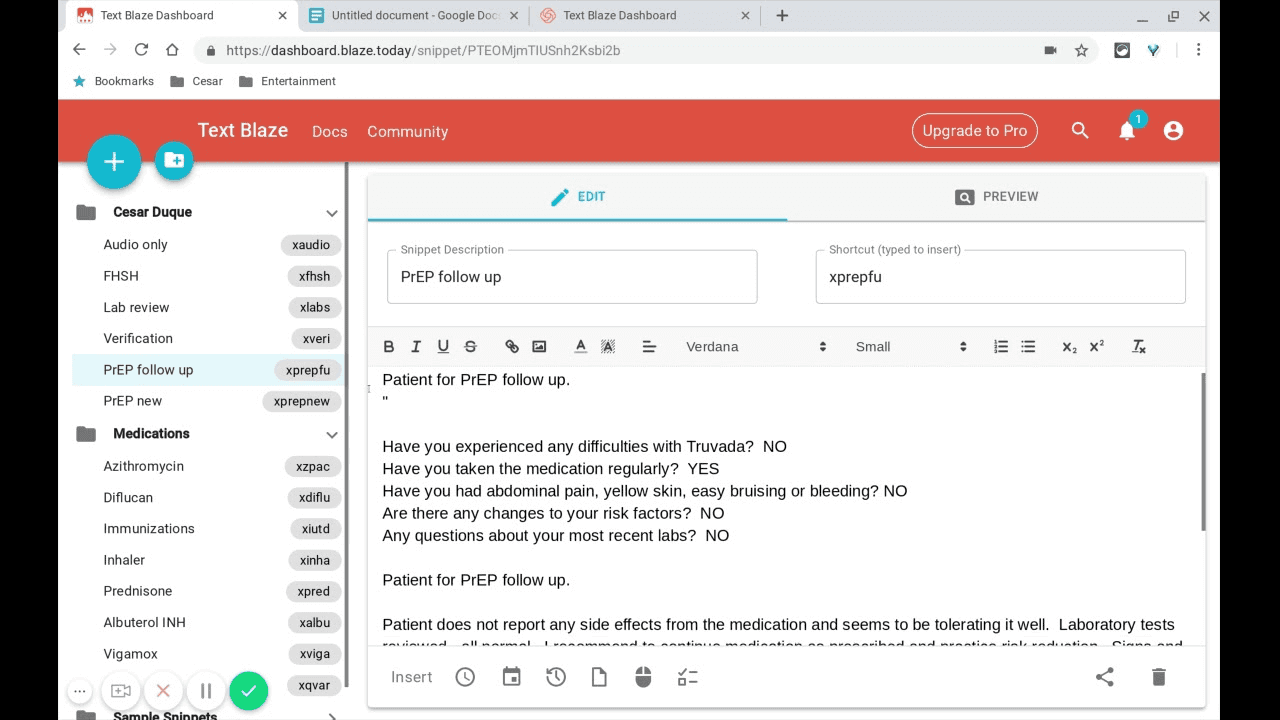1280x720 pixels.
Task: Collapse the Cesar Duque folder
Action: pyautogui.click(x=332, y=213)
